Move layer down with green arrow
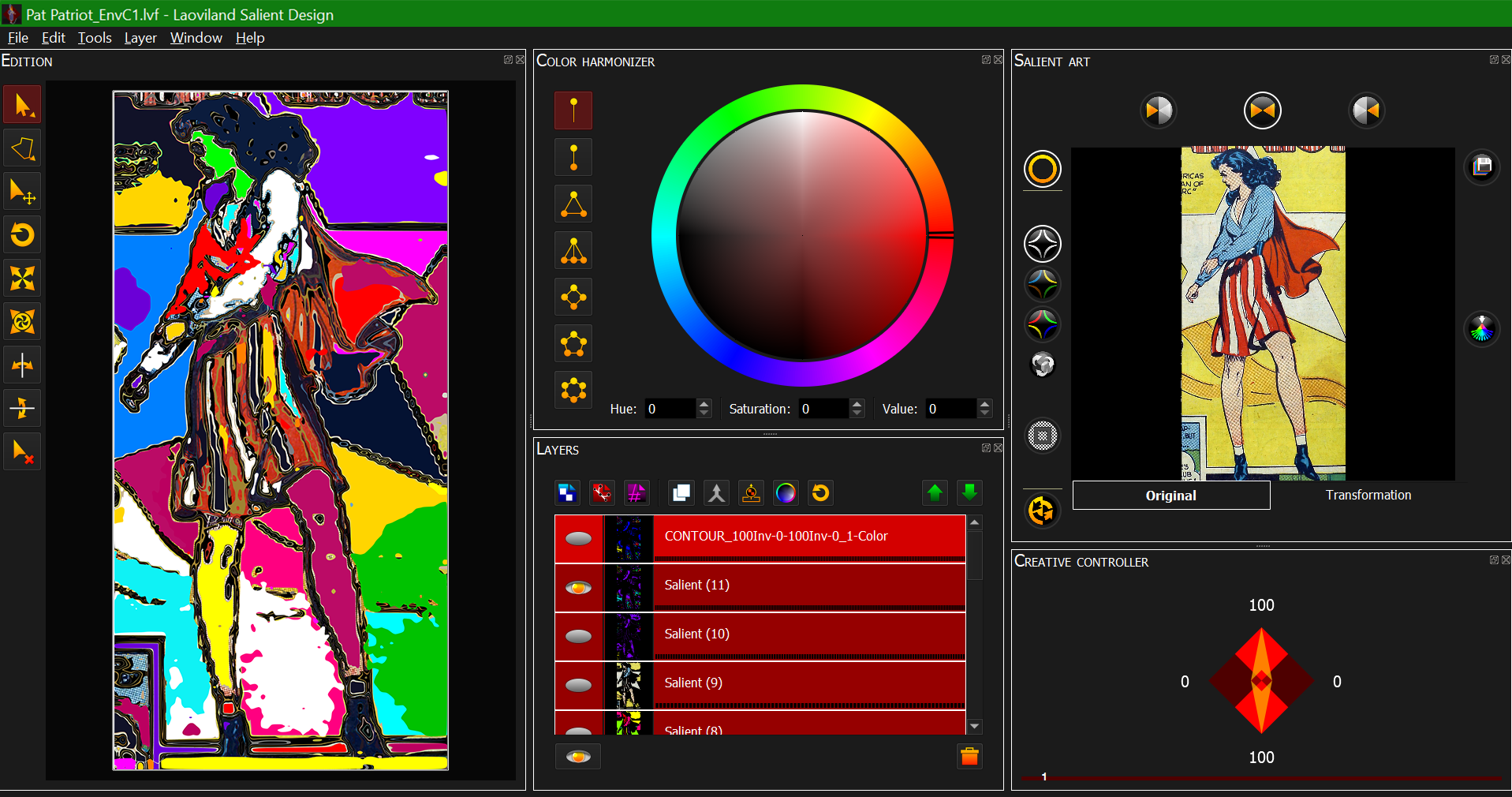The width and height of the screenshot is (1512, 797). click(969, 493)
